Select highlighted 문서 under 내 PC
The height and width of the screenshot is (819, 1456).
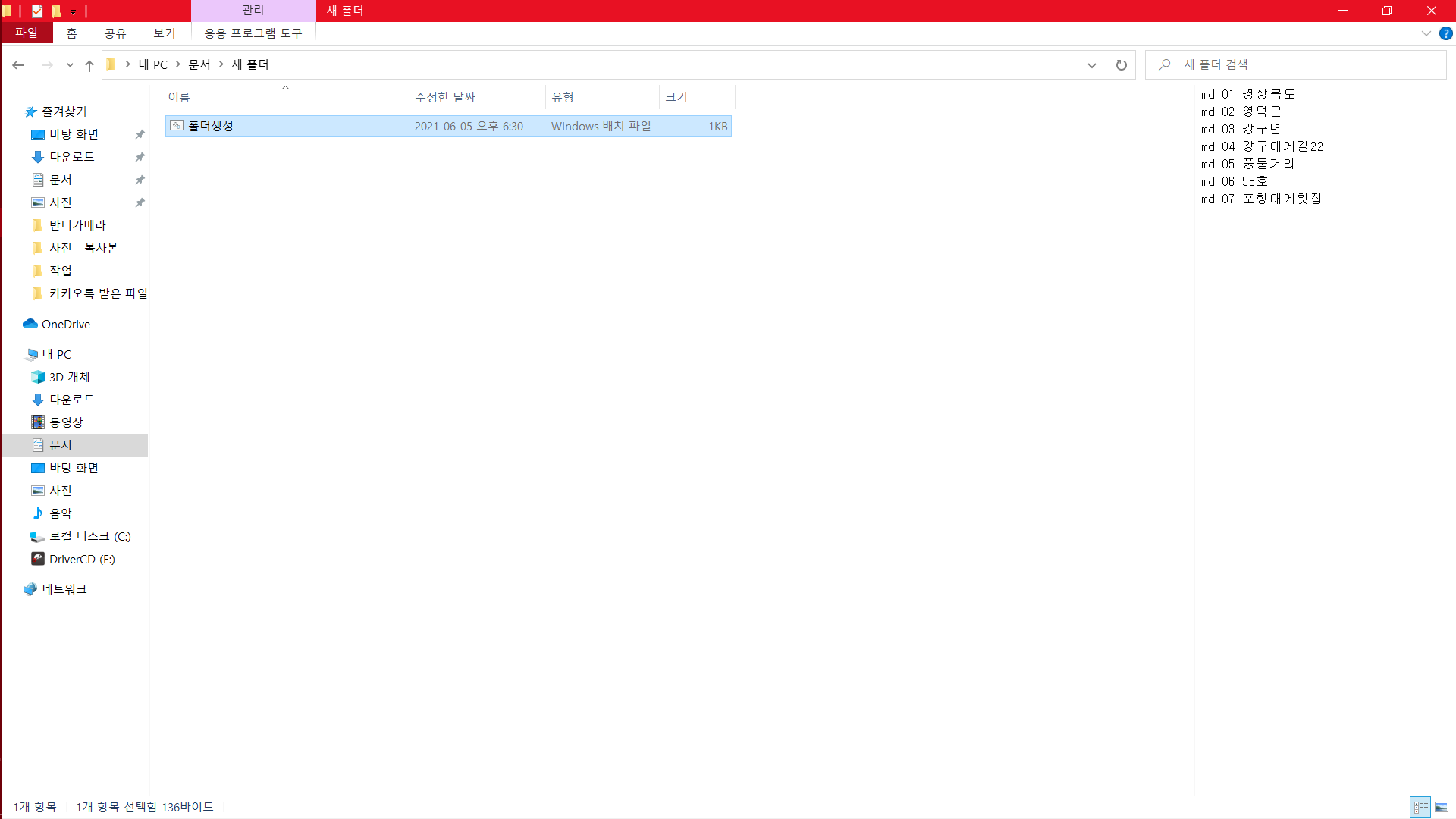point(74,445)
